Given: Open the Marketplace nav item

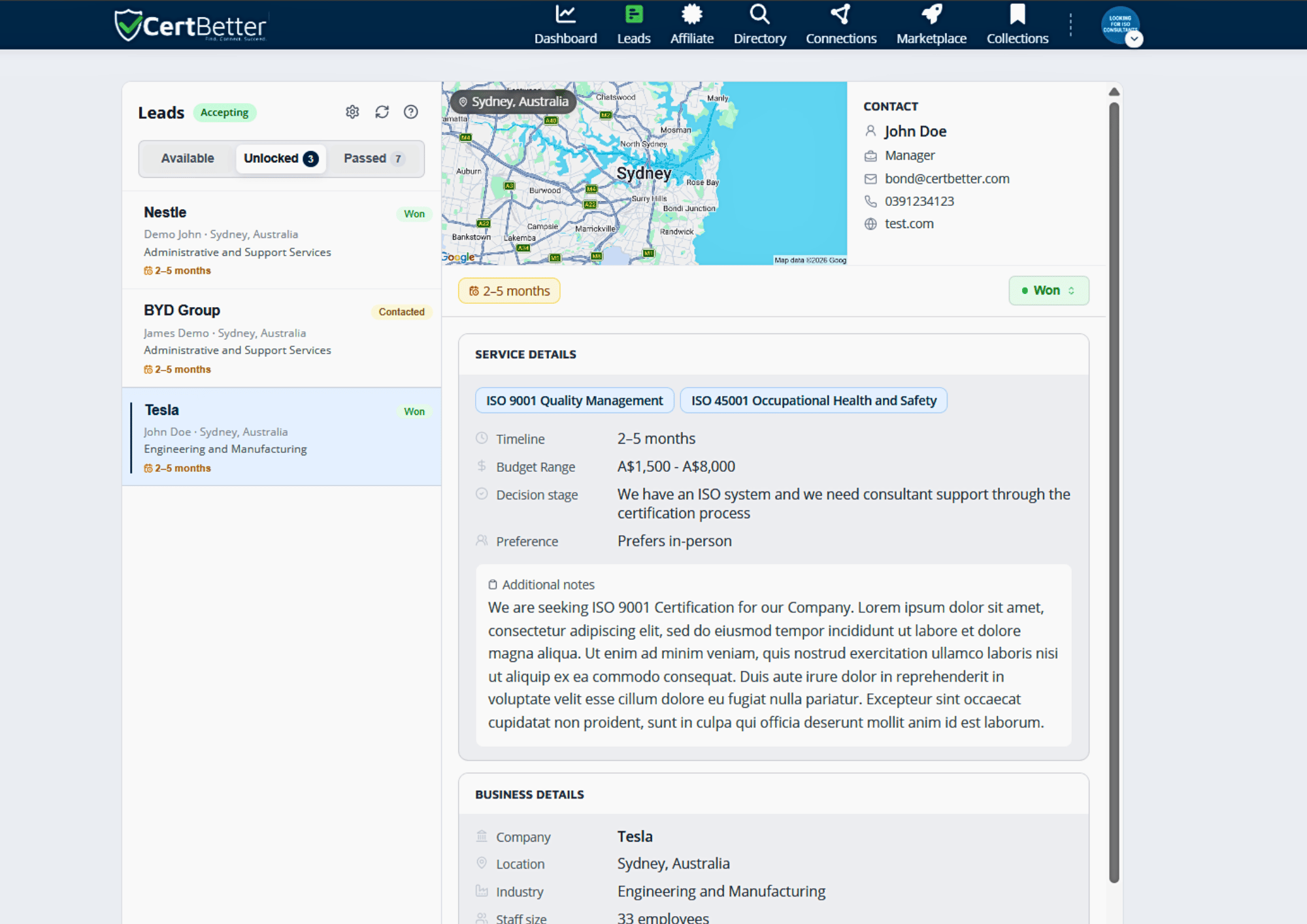Looking at the screenshot, I should (931, 25).
